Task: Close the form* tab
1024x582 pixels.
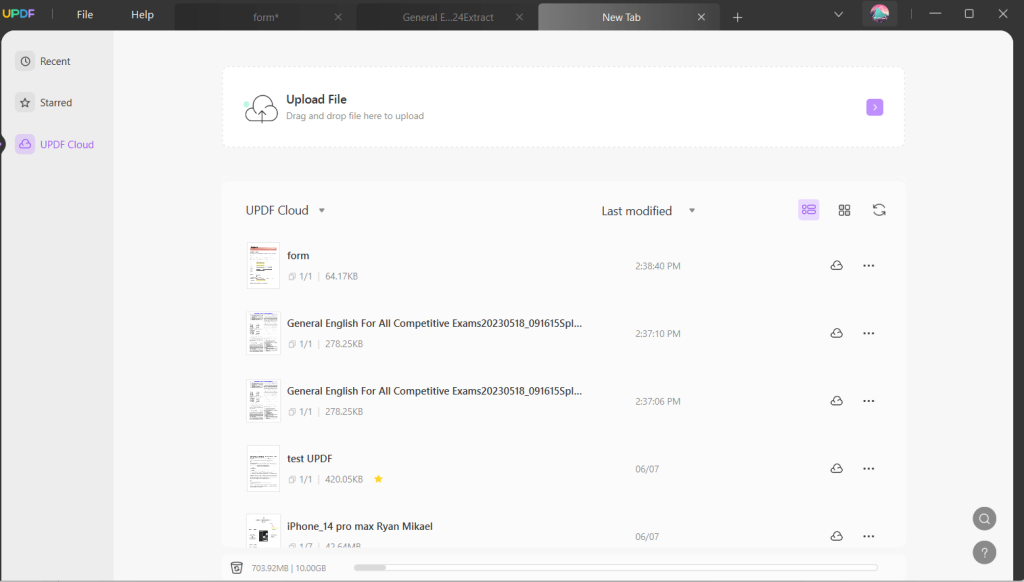Action: [338, 17]
